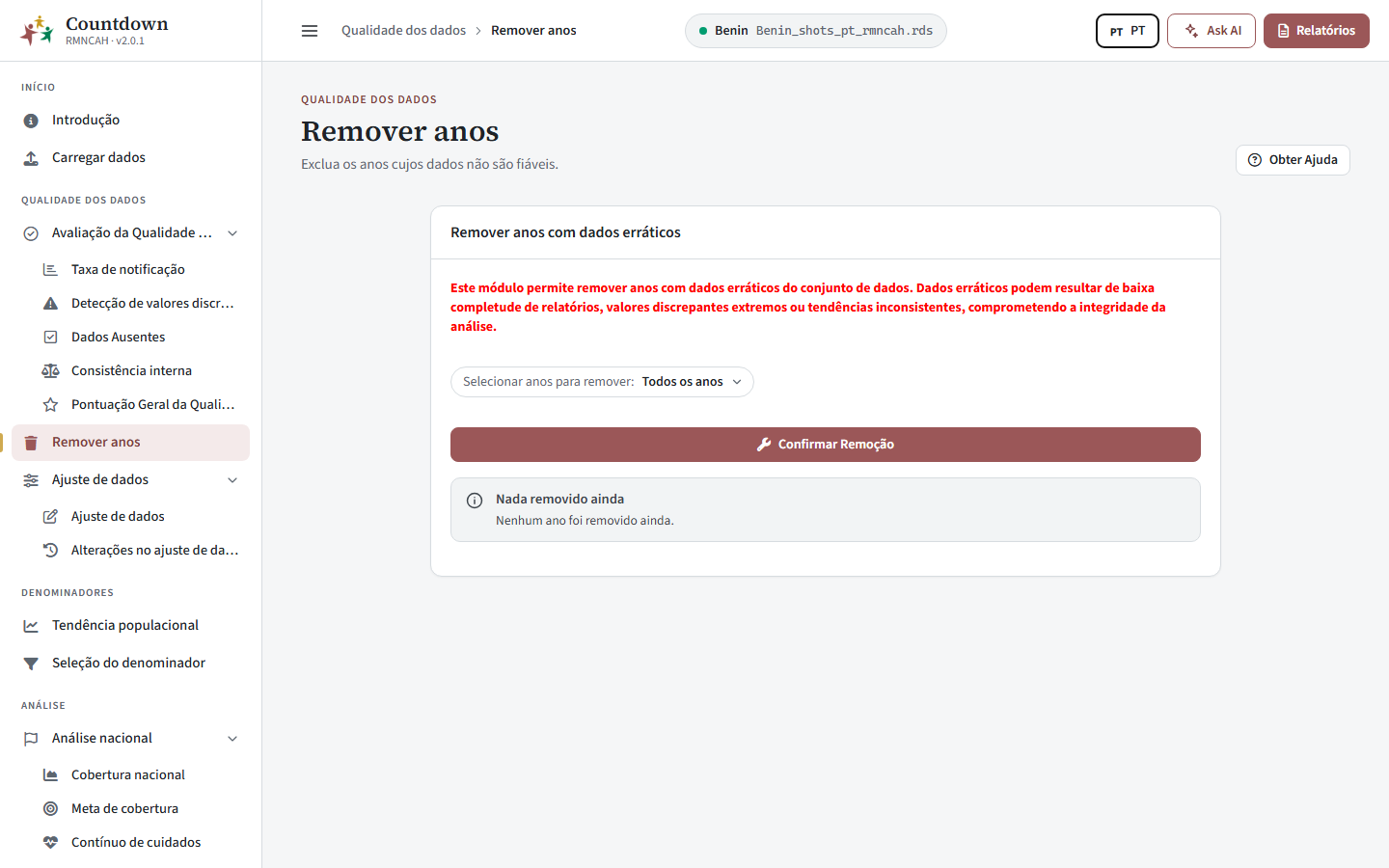Screen dimensions: 1389x868
Task: Click the Countdown star logo icon
Action: [37, 31]
